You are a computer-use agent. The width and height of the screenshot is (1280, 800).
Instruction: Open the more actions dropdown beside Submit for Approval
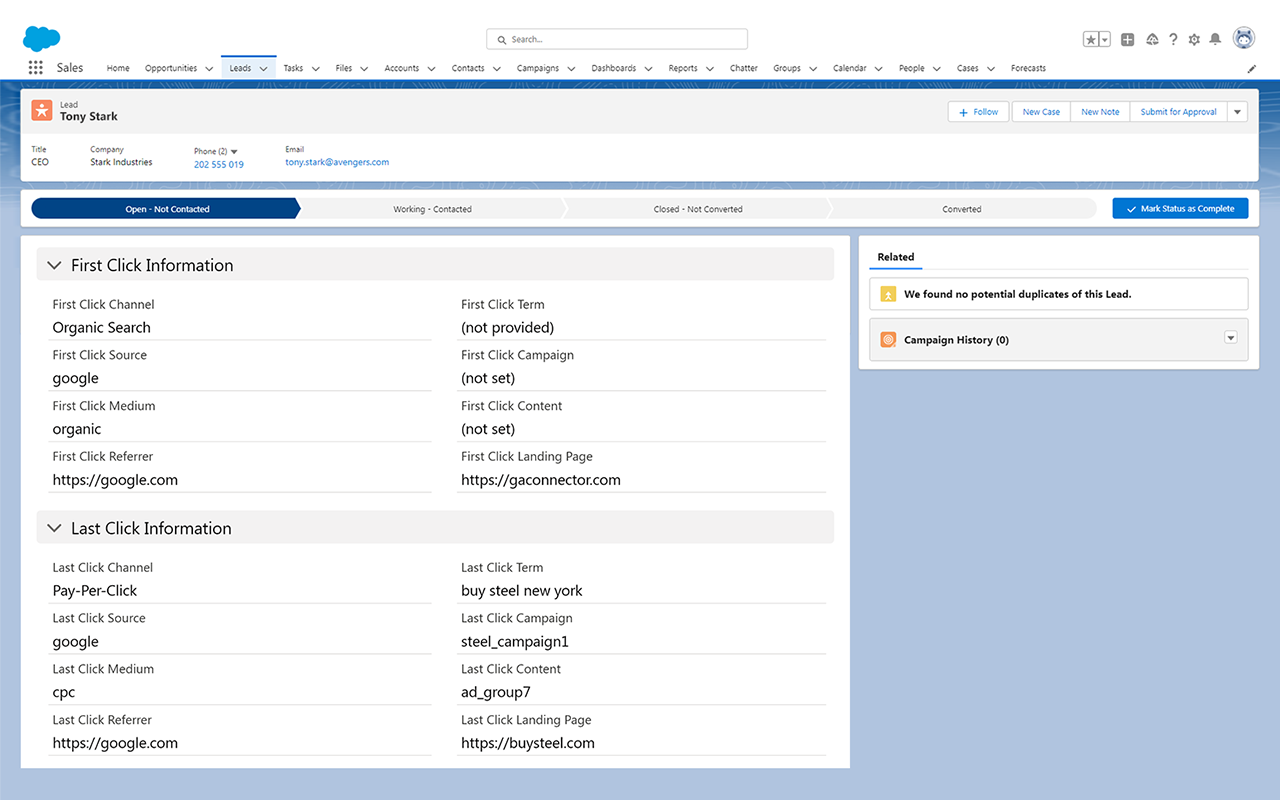click(1237, 112)
